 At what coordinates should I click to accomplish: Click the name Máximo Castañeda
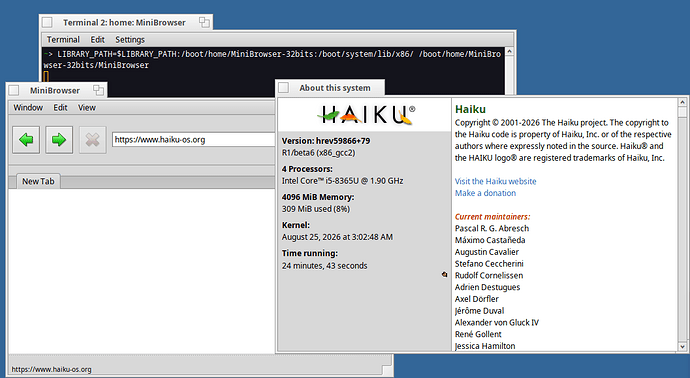click(x=490, y=240)
